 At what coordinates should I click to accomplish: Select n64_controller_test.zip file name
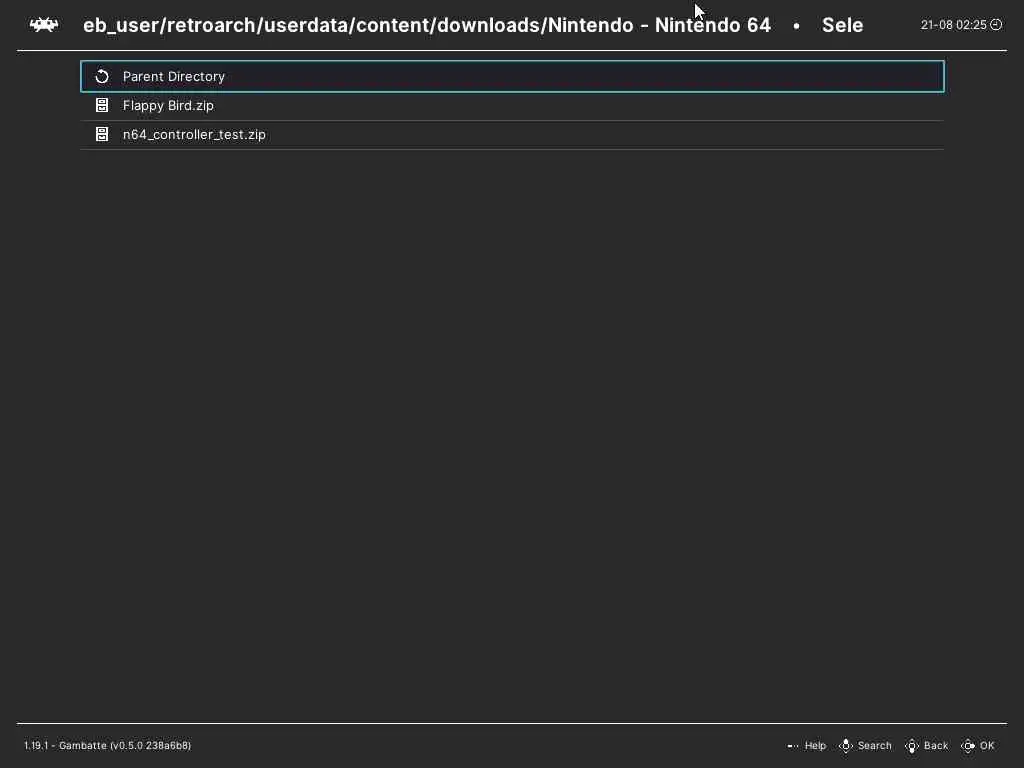tap(194, 135)
